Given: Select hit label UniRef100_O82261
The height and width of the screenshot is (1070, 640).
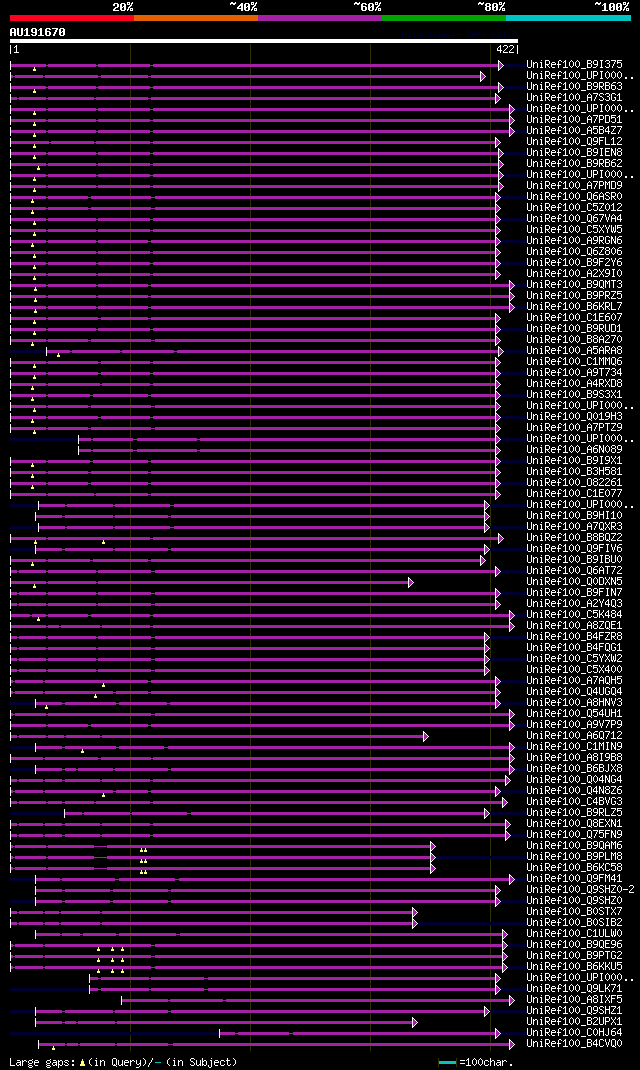Looking at the screenshot, I should (x=574, y=482).
